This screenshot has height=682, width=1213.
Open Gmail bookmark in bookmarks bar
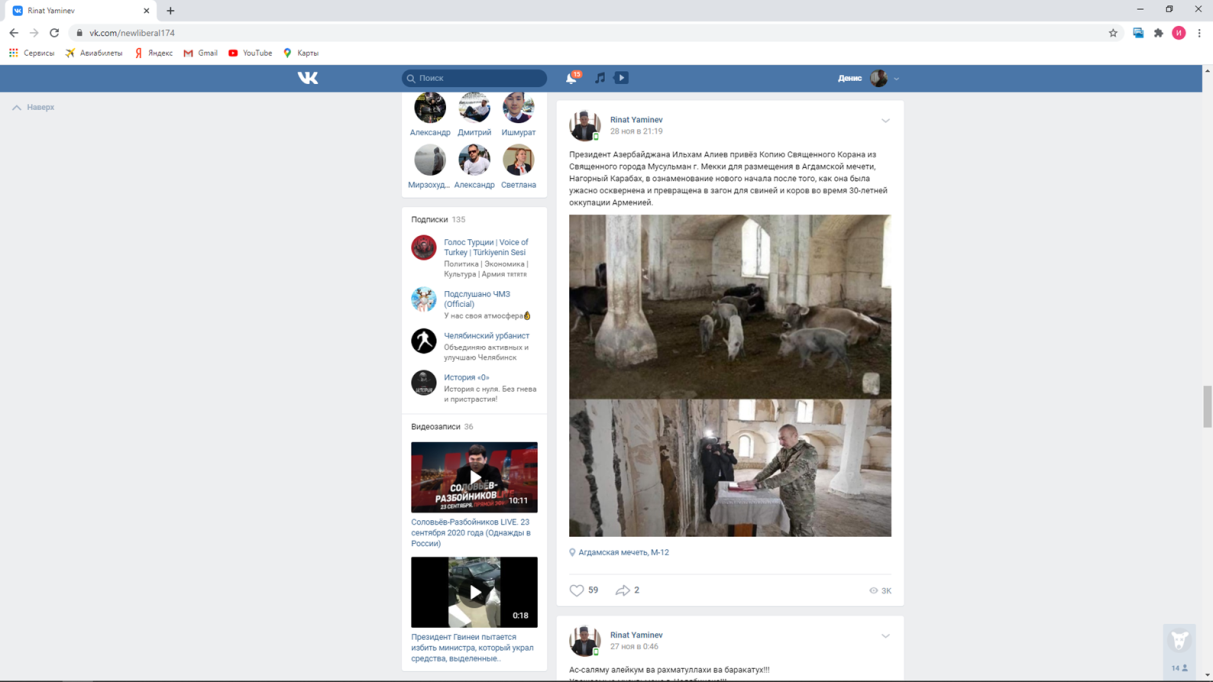(x=201, y=53)
